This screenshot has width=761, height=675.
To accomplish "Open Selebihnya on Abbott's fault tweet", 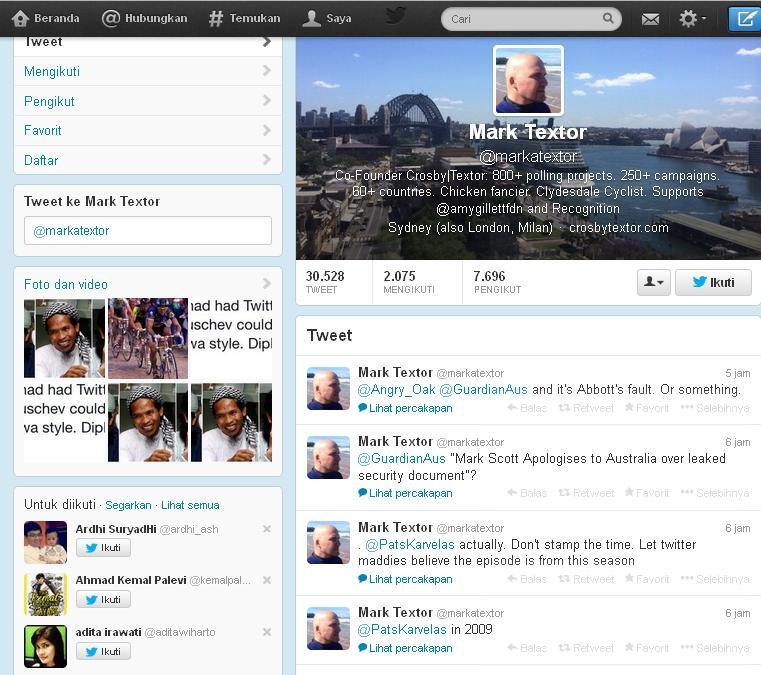I will pyautogui.click(x=715, y=408).
